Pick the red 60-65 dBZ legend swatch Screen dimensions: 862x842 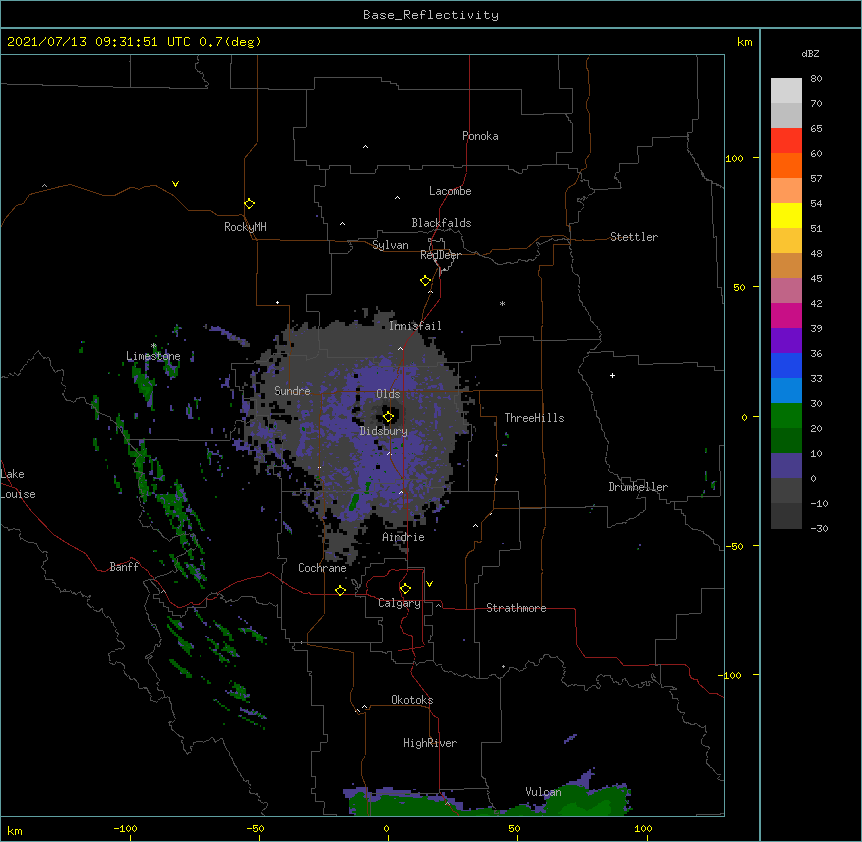click(786, 140)
